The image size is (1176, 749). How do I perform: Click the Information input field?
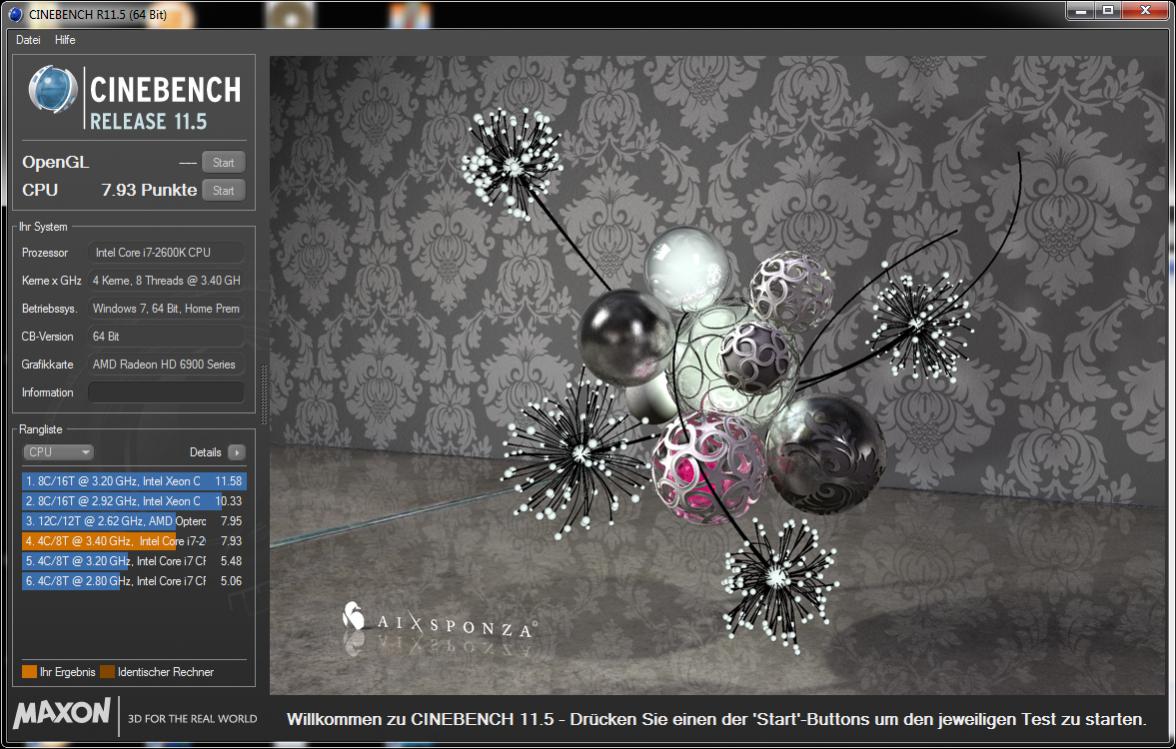(x=166, y=392)
